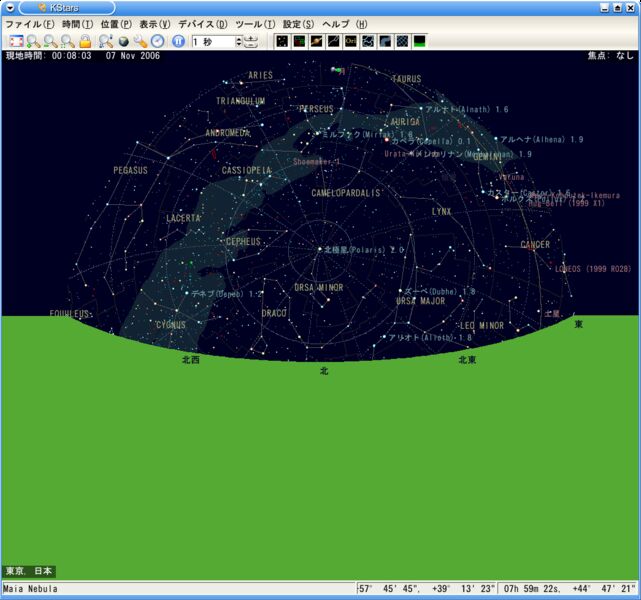Toggle the green ground horizon display
This screenshot has height=600, width=641.
pos(420,41)
